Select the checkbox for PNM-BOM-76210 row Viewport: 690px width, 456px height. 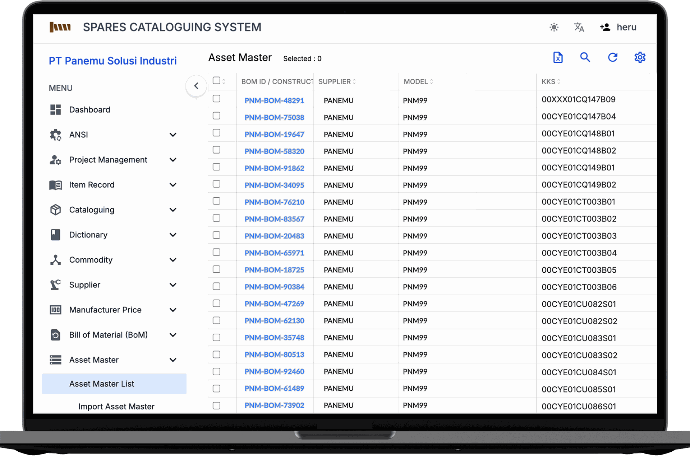tap(216, 202)
